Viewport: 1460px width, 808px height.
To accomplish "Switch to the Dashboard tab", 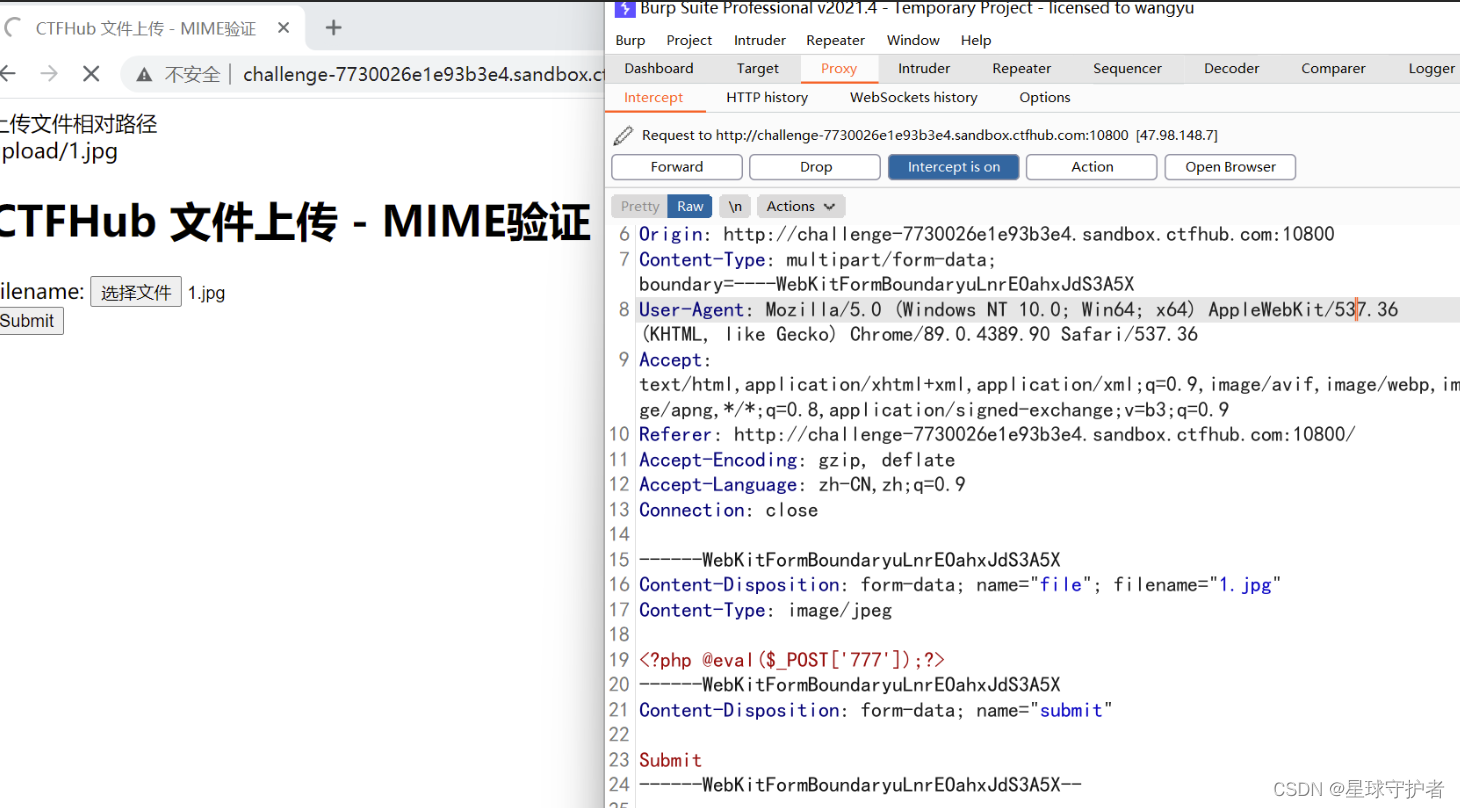I will click(x=659, y=68).
